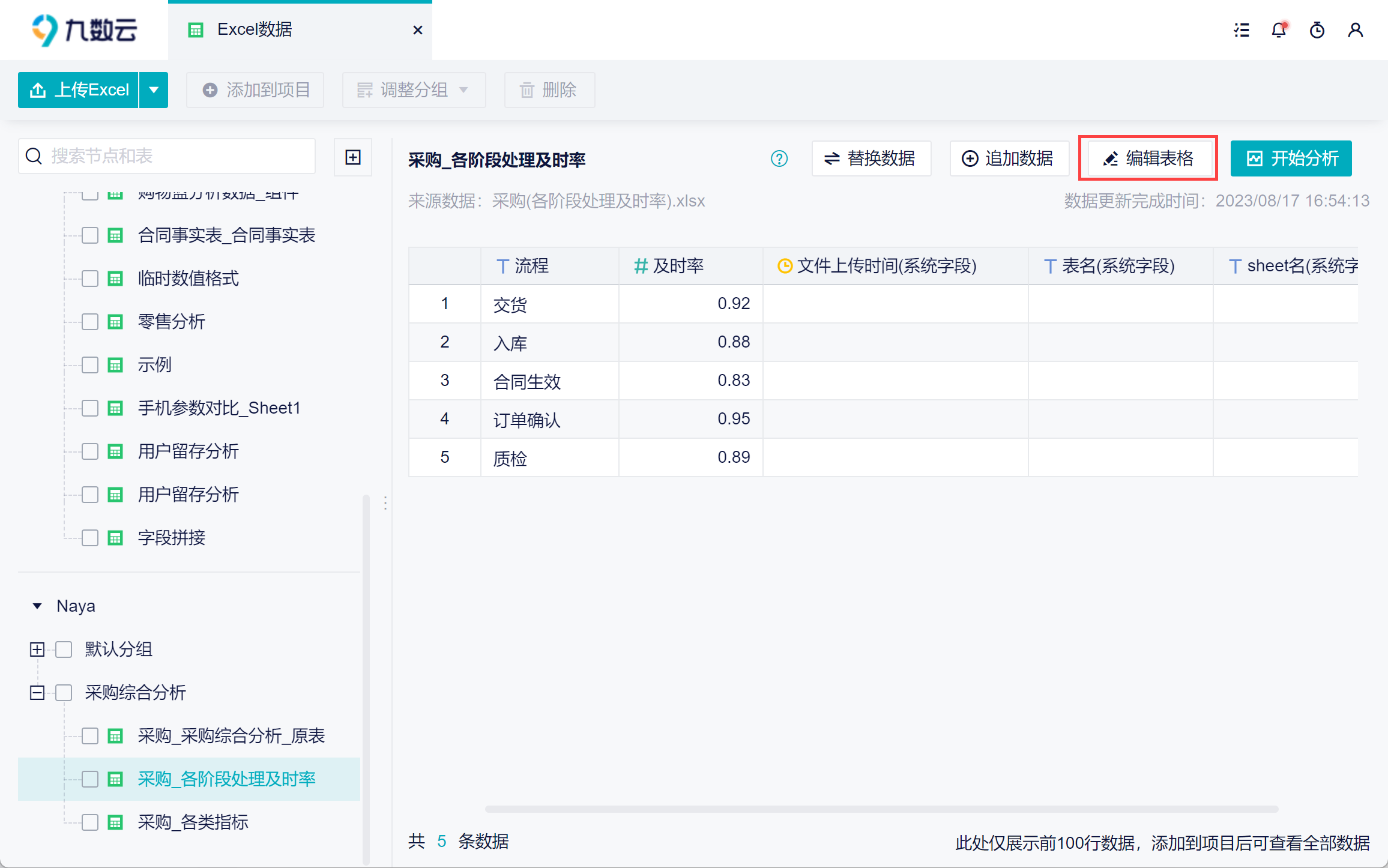Tick the 默认分组 checkbox
This screenshot has width=1388, height=868.
64,649
